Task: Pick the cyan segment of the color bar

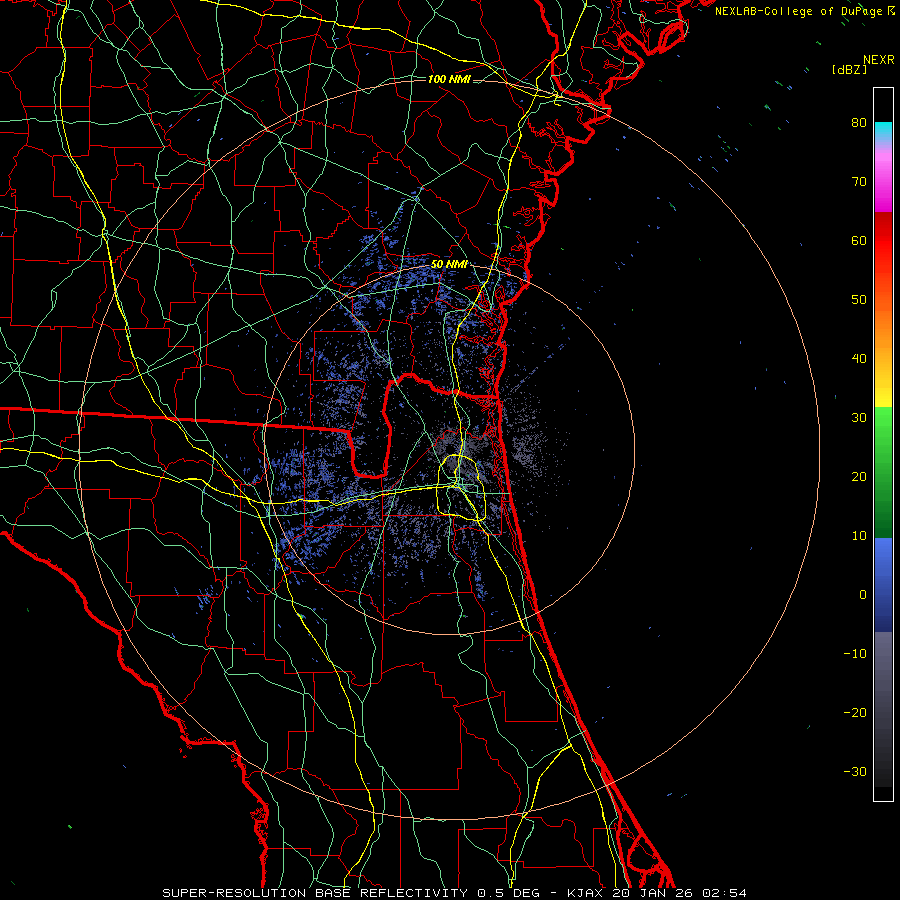Action: [x=883, y=132]
